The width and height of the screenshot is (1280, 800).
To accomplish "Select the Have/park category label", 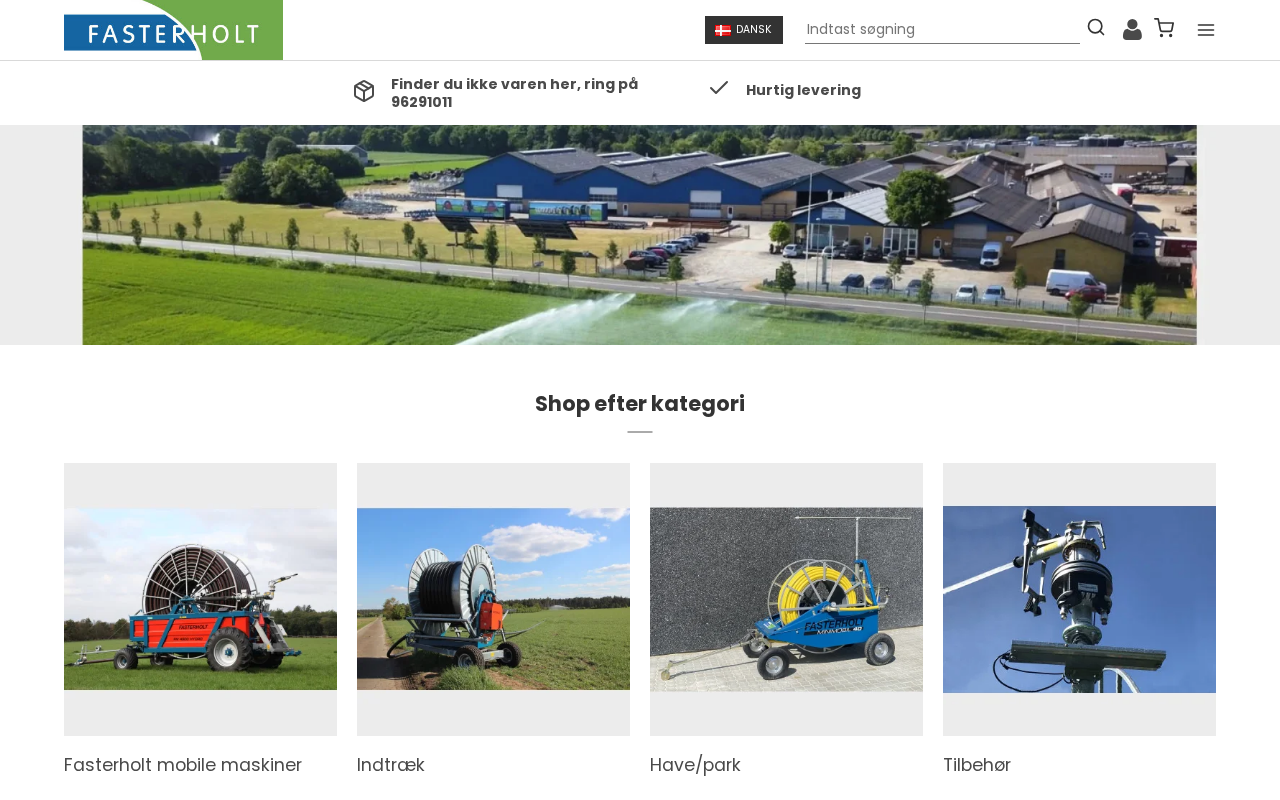I will coord(695,765).
